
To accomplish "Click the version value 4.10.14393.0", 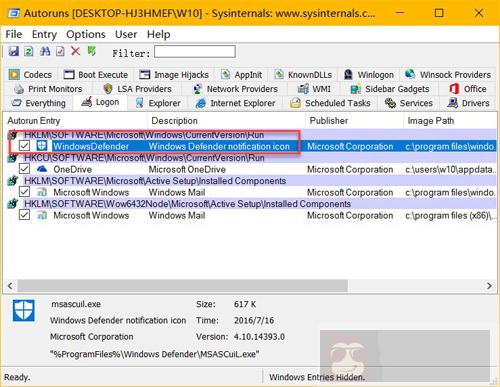I will [259, 337].
